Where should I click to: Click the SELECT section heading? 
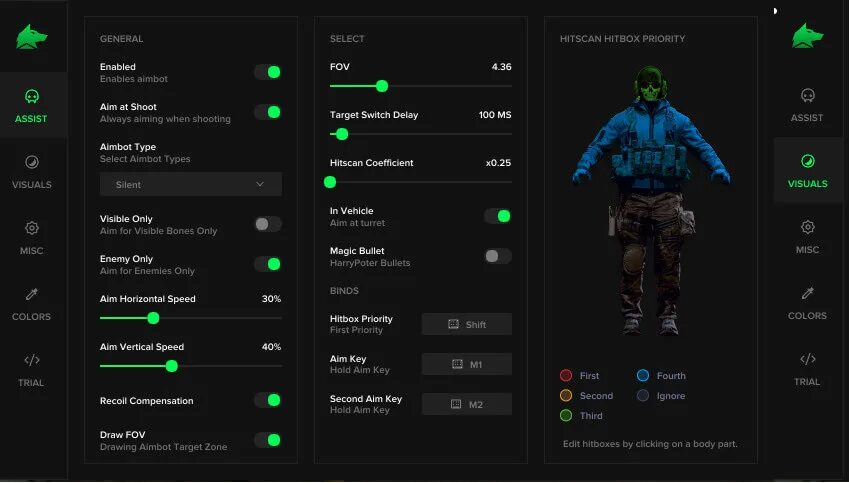click(347, 39)
